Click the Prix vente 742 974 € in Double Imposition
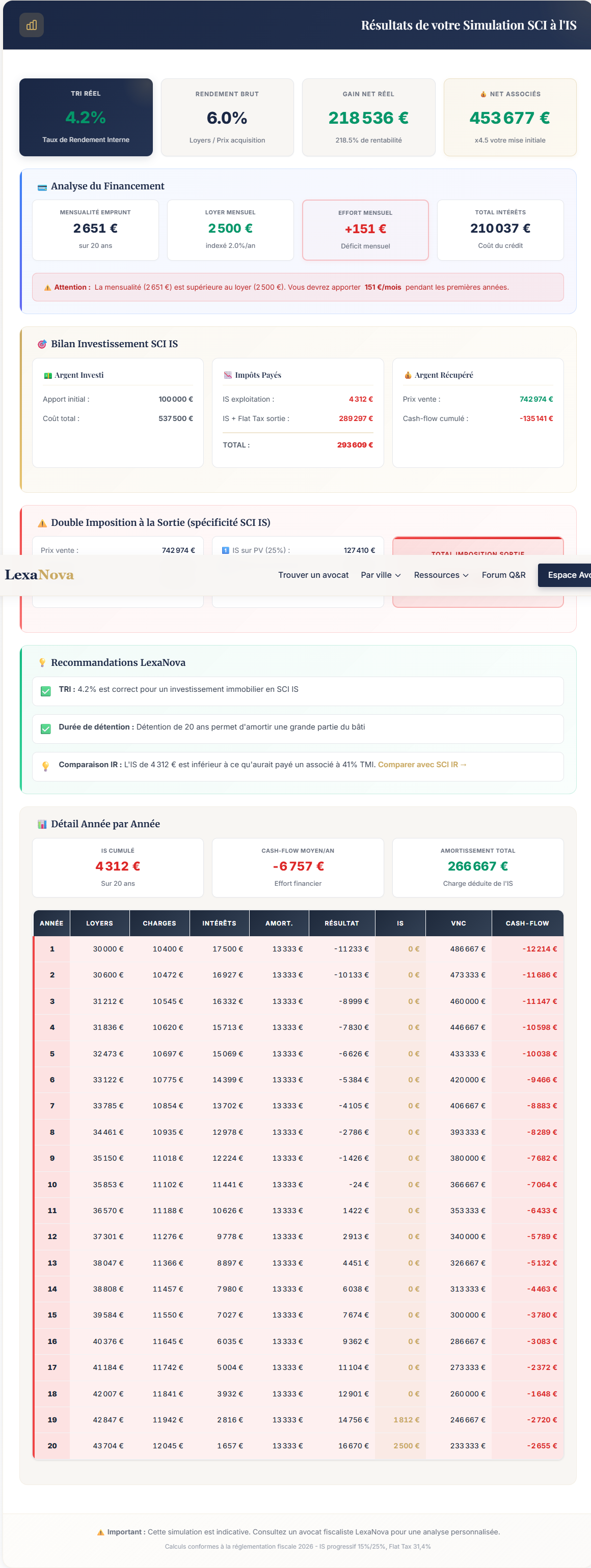The width and height of the screenshot is (591, 1568). tap(178, 550)
